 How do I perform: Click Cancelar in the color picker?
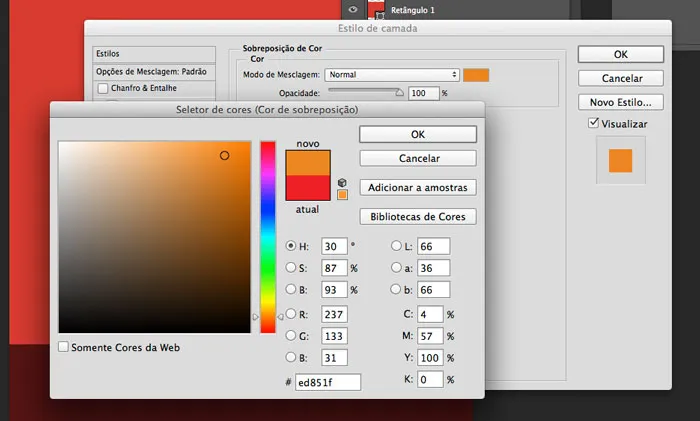(x=418, y=158)
